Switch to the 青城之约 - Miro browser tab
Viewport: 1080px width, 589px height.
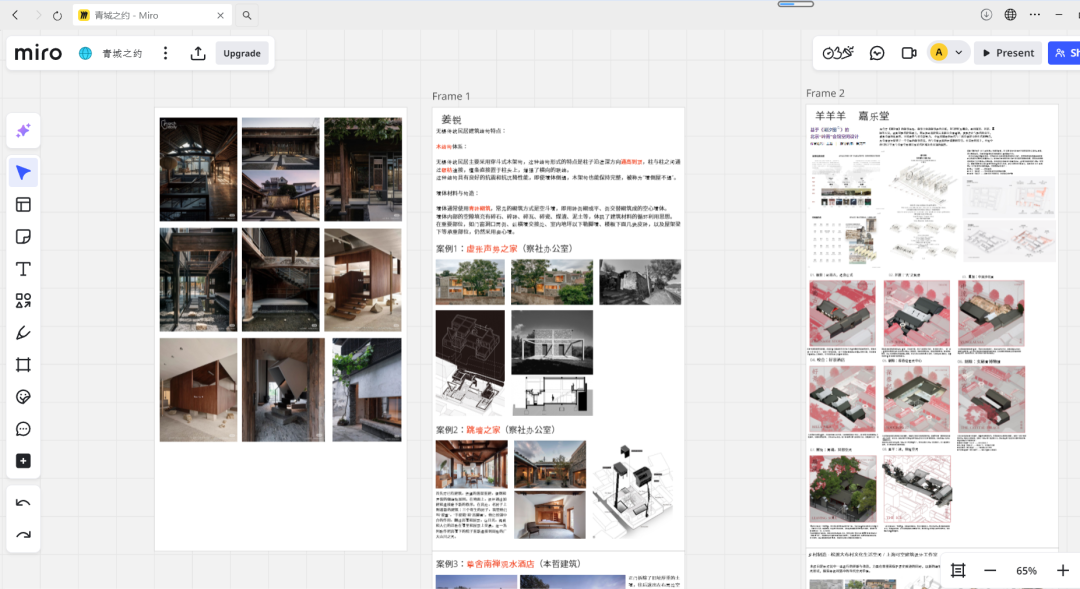[150, 15]
